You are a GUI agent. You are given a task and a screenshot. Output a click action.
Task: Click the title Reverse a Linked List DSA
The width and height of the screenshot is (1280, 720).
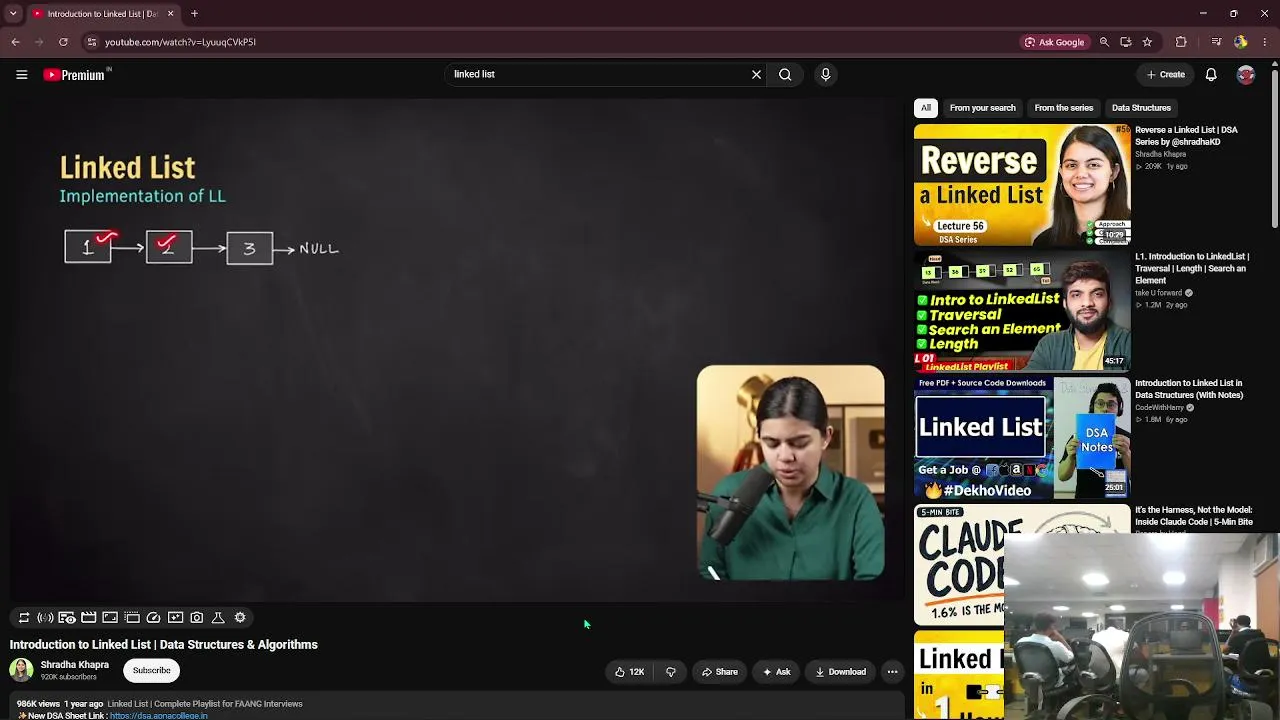(x=1186, y=136)
